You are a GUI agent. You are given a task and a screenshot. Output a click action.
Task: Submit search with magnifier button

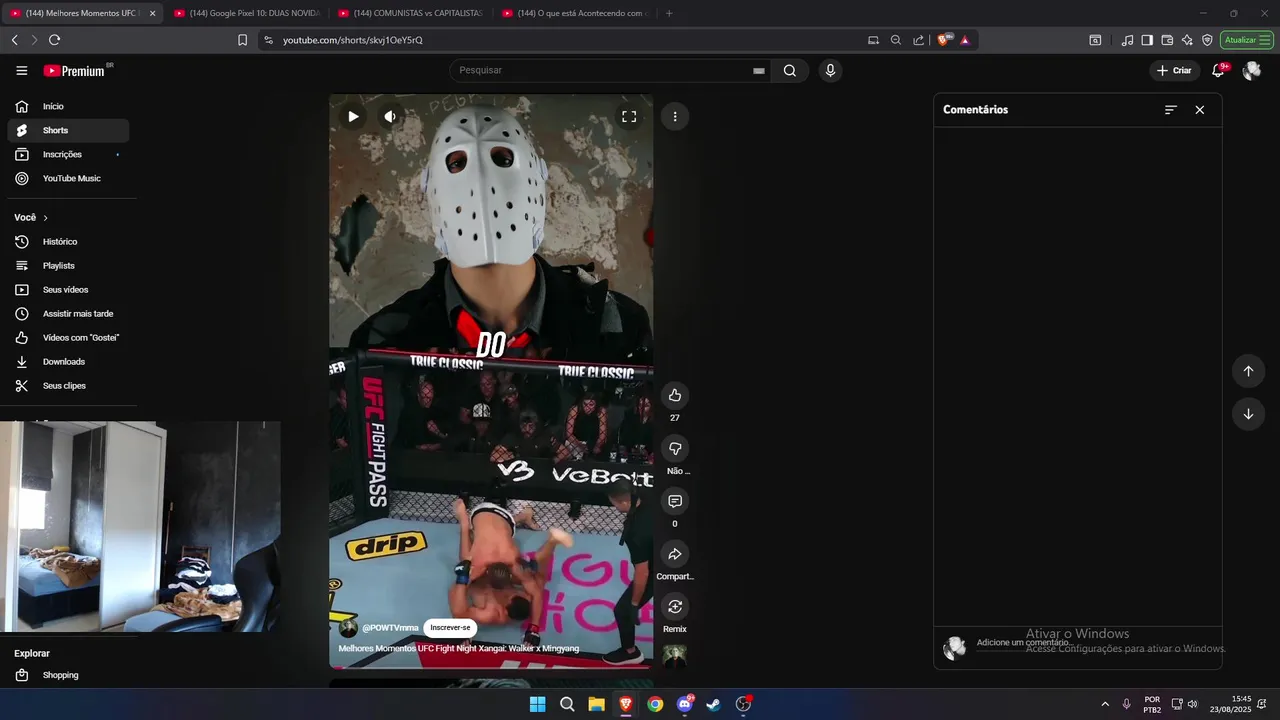pyautogui.click(x=790, y=70)
